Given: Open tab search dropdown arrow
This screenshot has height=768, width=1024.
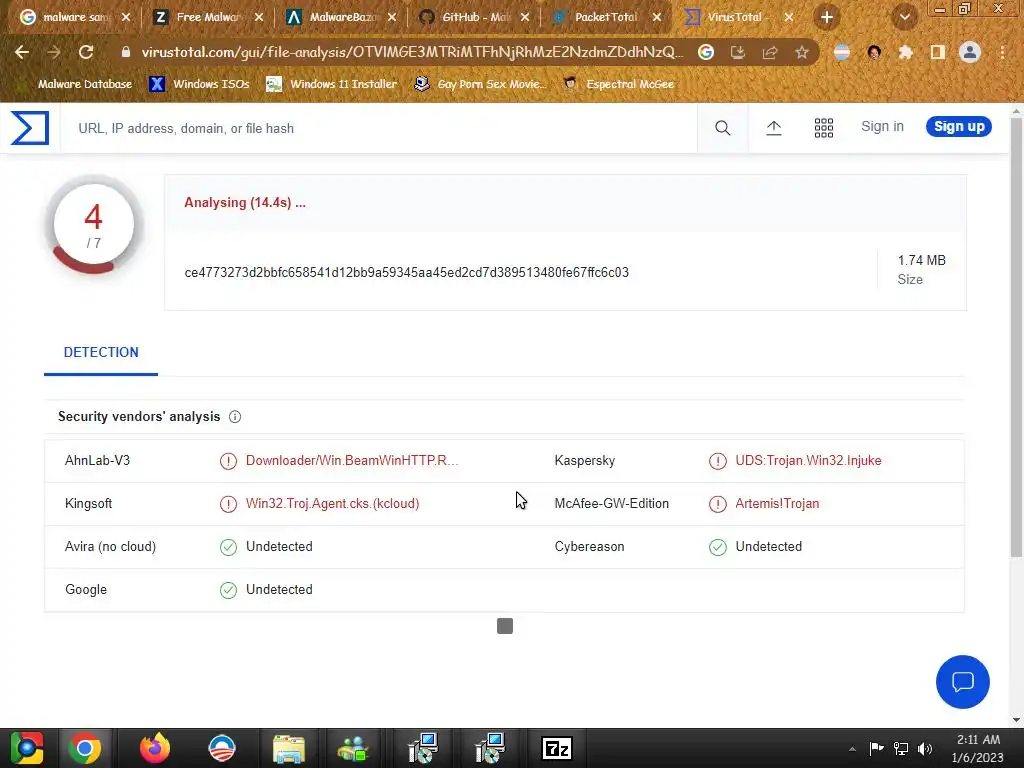Looking at the screenshot, I should point(904,17).
